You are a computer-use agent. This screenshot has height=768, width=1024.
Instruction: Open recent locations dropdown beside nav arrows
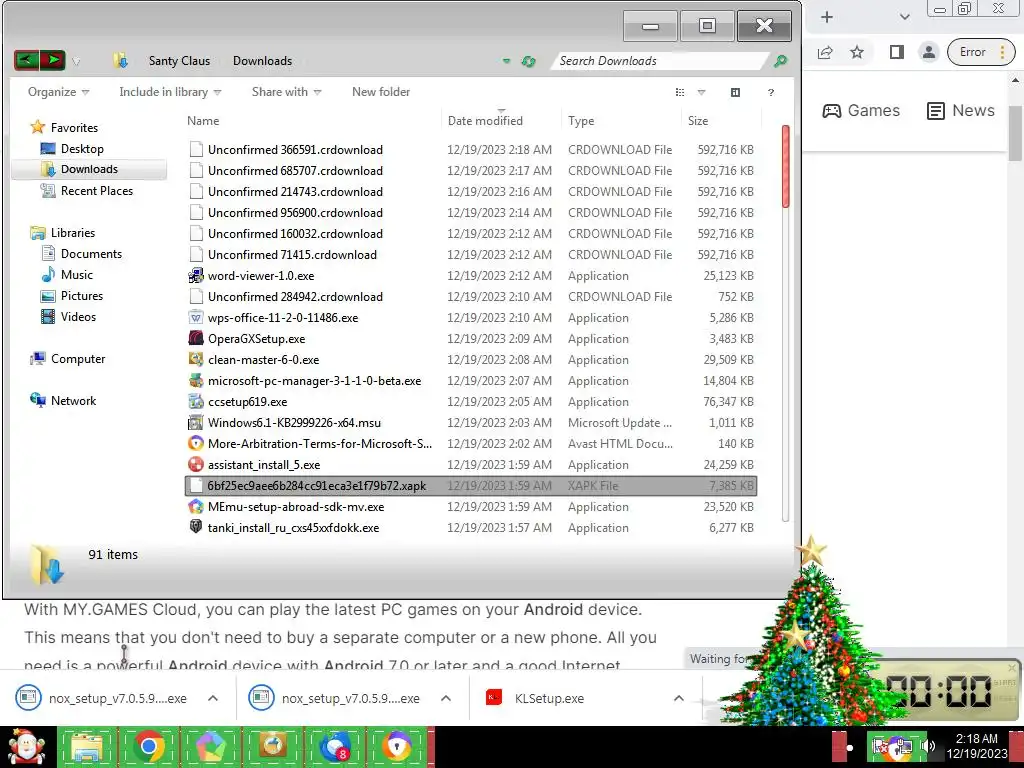[76, 61]
